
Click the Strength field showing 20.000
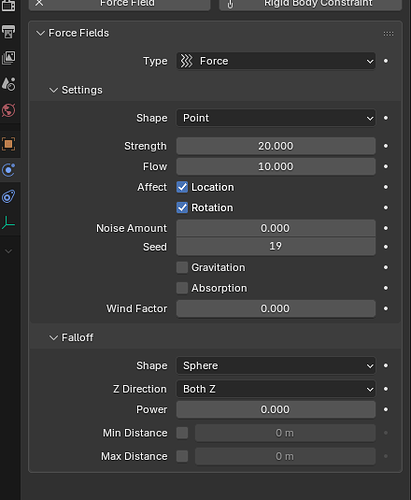click(x=276, y=146)
